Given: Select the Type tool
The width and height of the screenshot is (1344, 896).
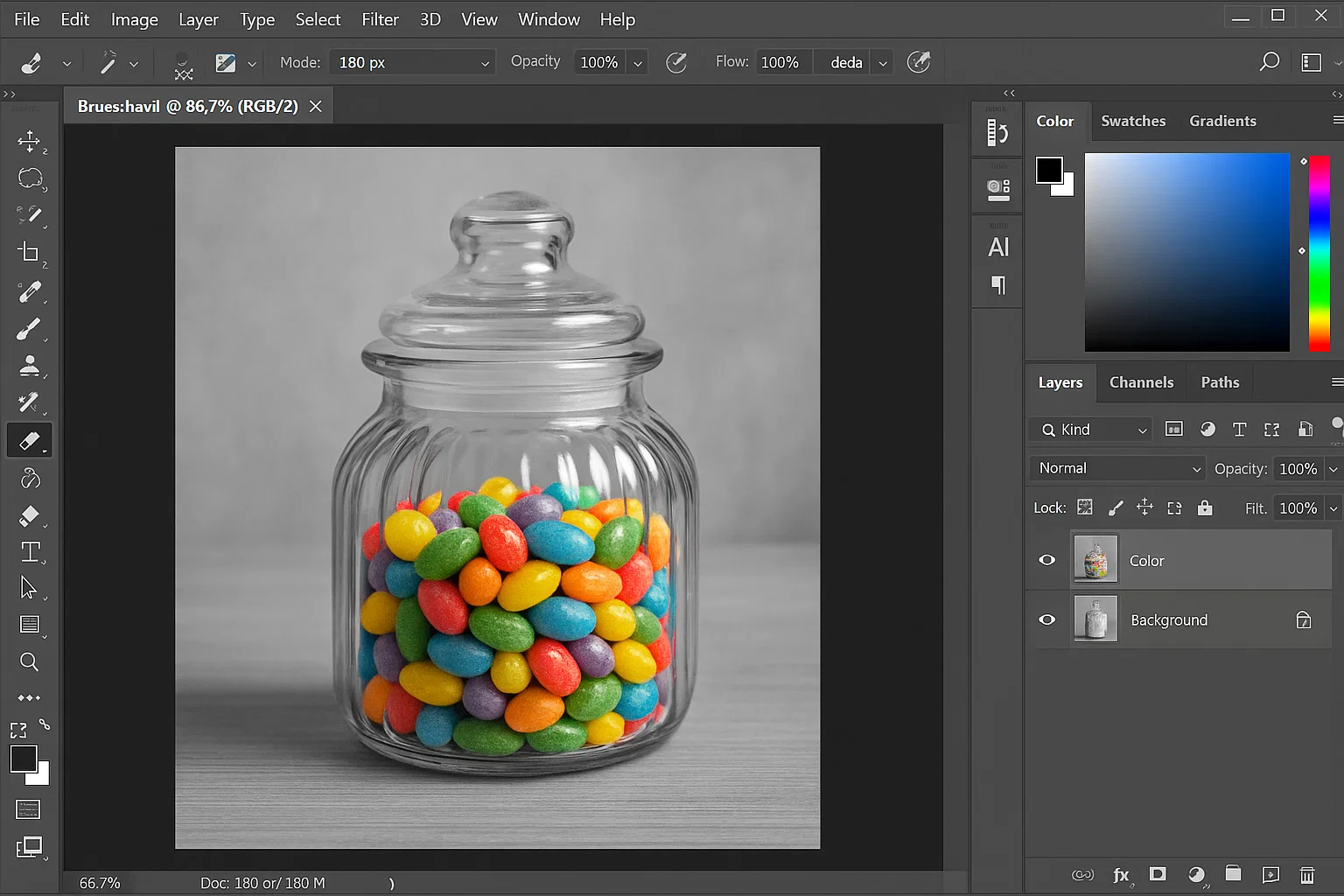Looking at the screenshot, I should point(30,551).
